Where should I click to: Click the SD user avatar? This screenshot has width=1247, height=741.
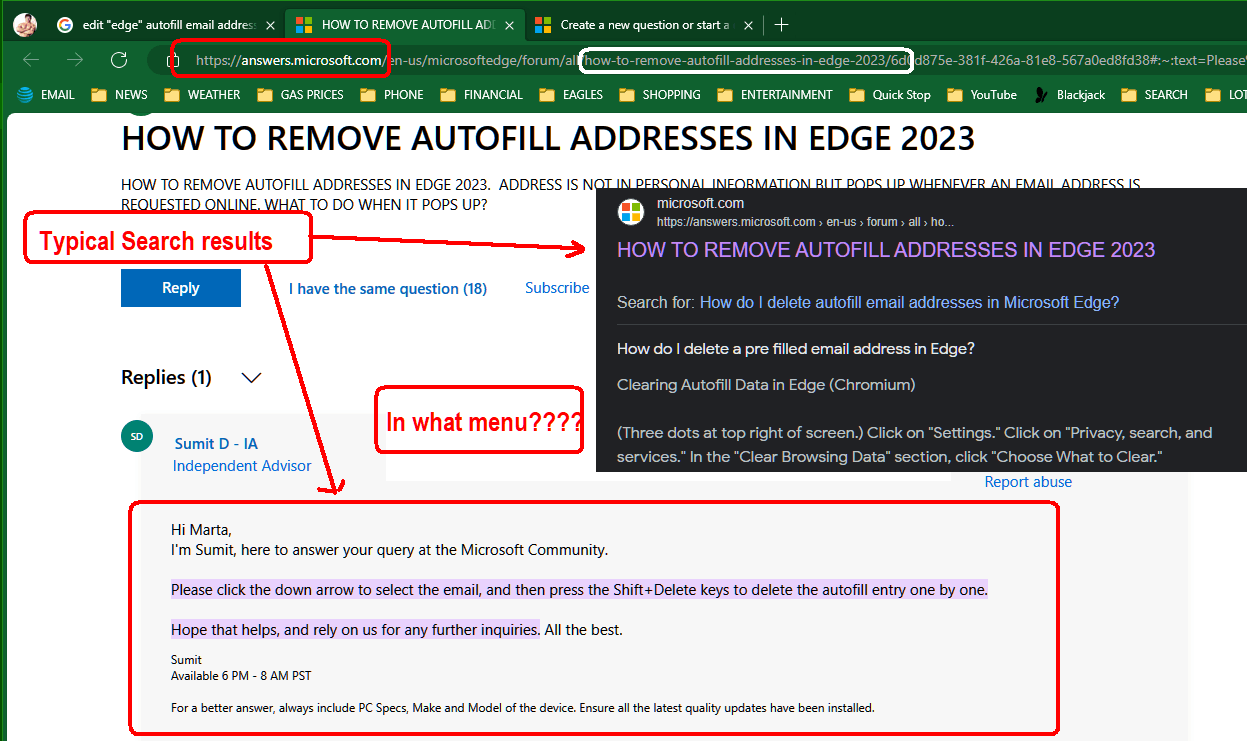pyautogui.click(x=136, y=437)
